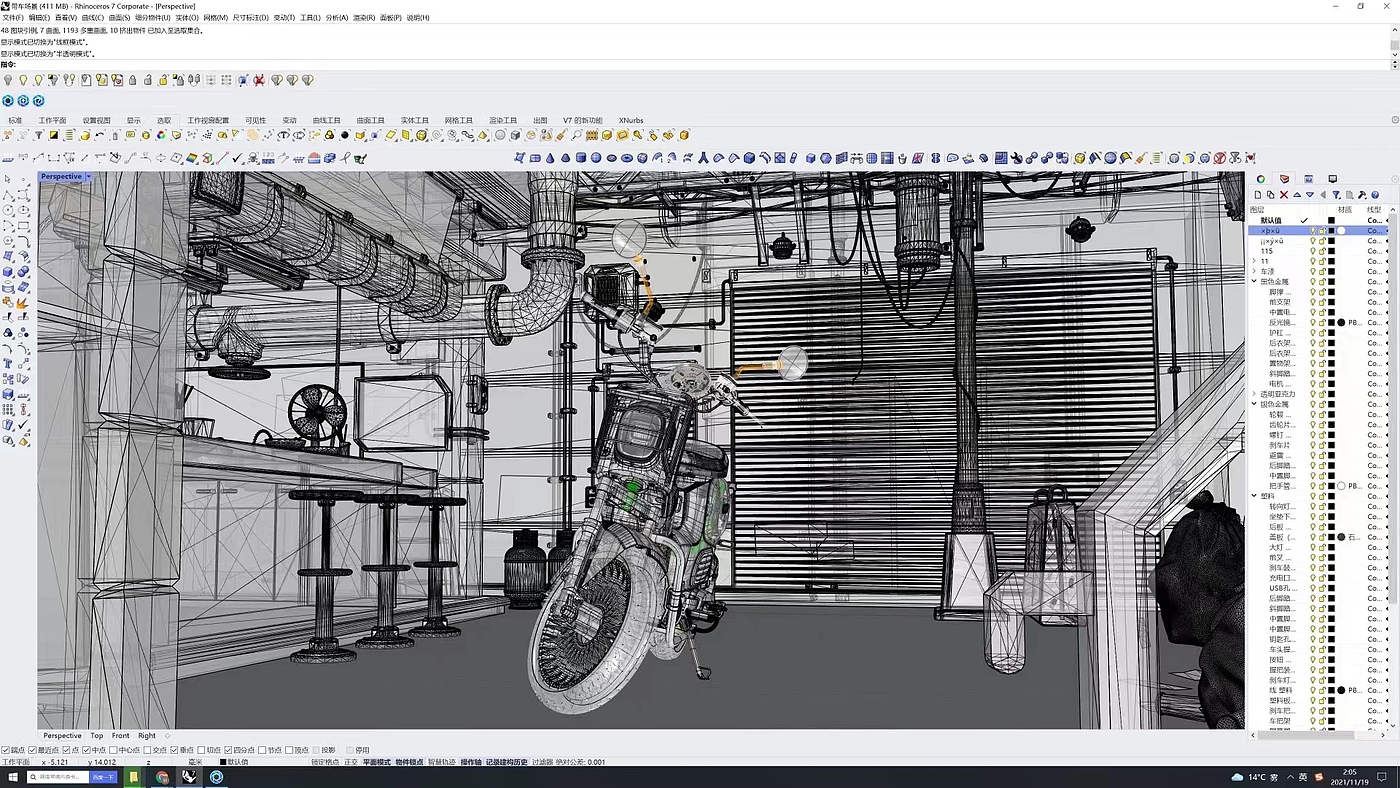
Task: Click the color swatch of layer 115
Action: [x=1331, y=251]
